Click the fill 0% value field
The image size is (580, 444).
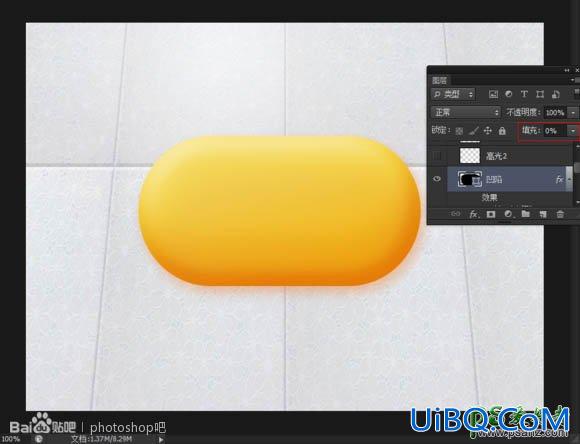pos(556,131)
